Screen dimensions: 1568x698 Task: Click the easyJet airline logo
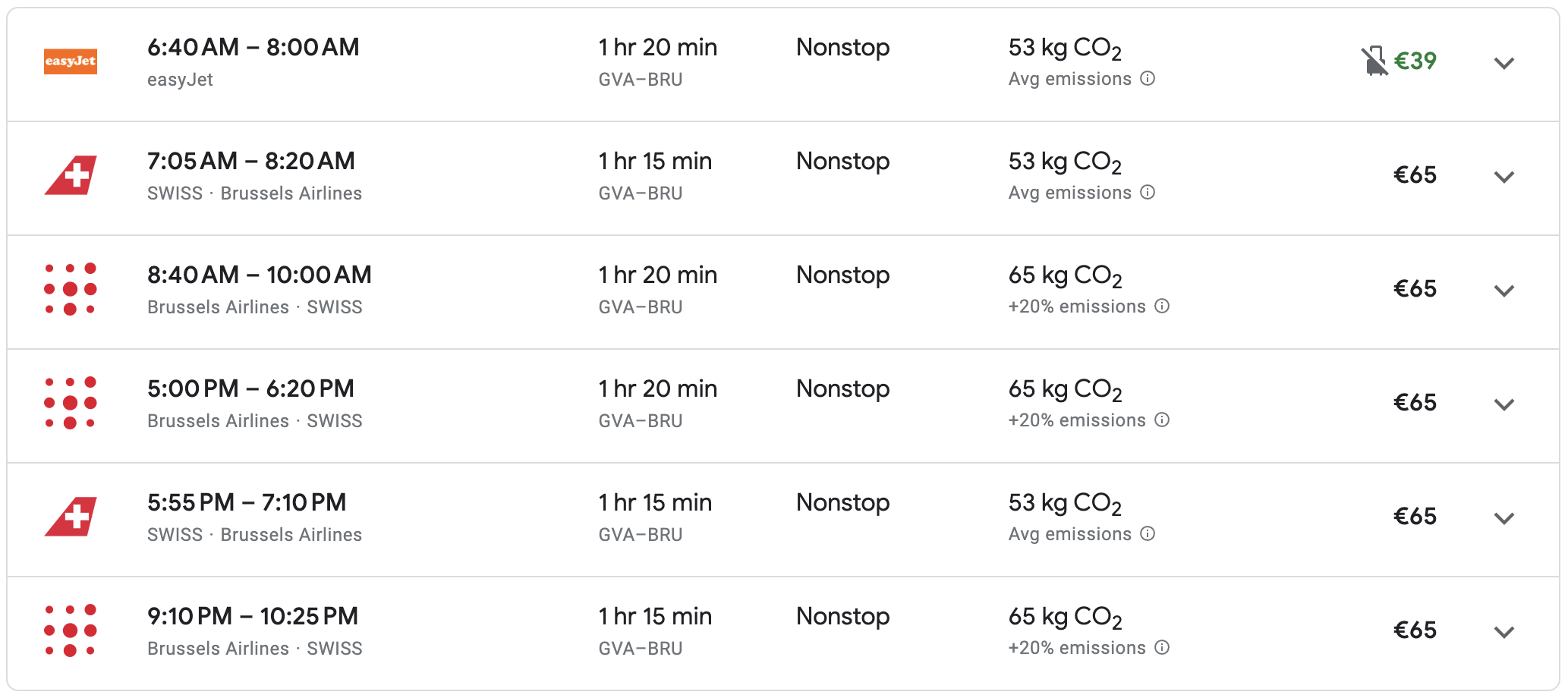[70, 61]
